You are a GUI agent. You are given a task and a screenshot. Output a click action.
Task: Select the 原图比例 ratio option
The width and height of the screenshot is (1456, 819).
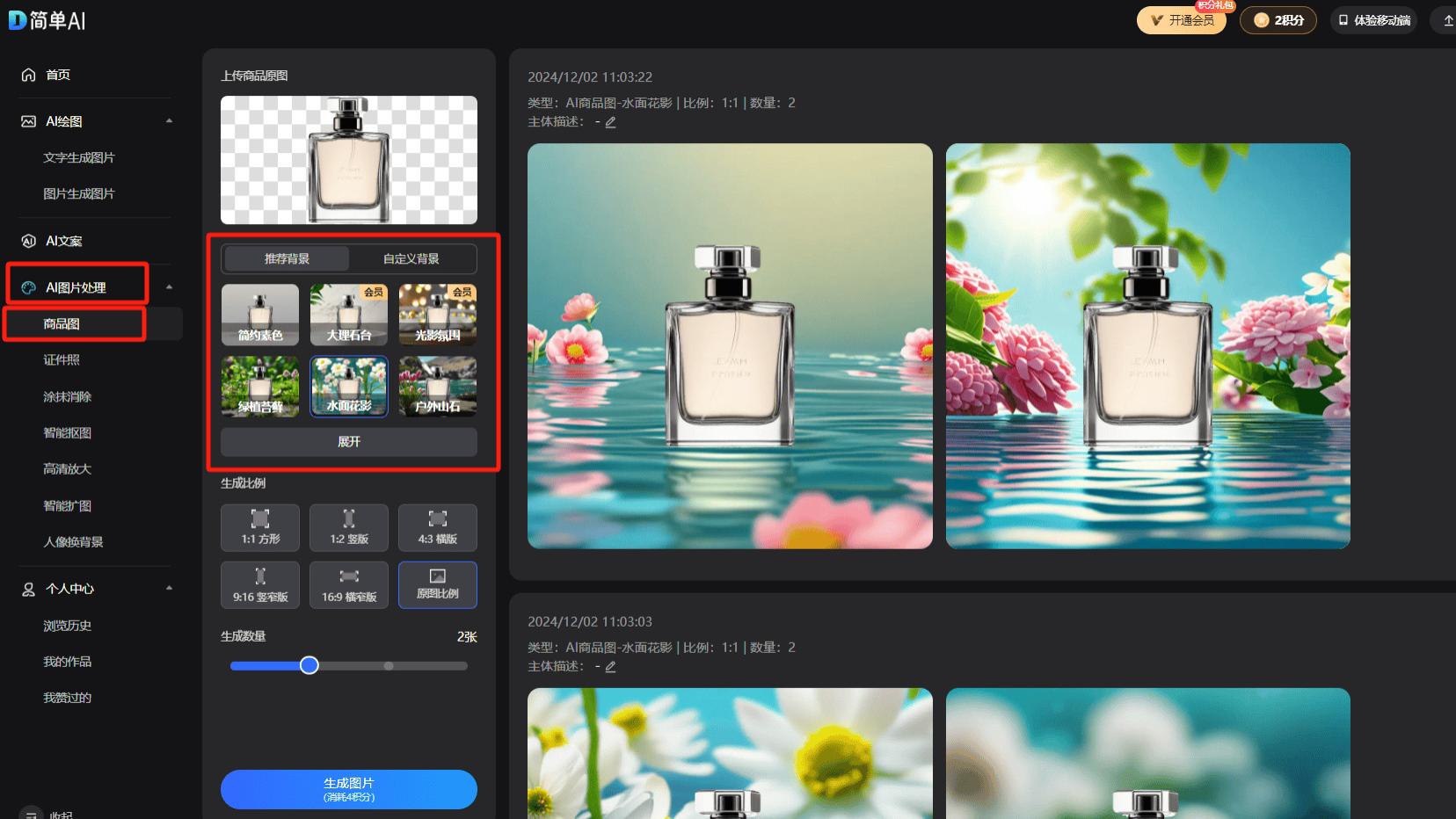pyautogui.click(x=438, y=585)
